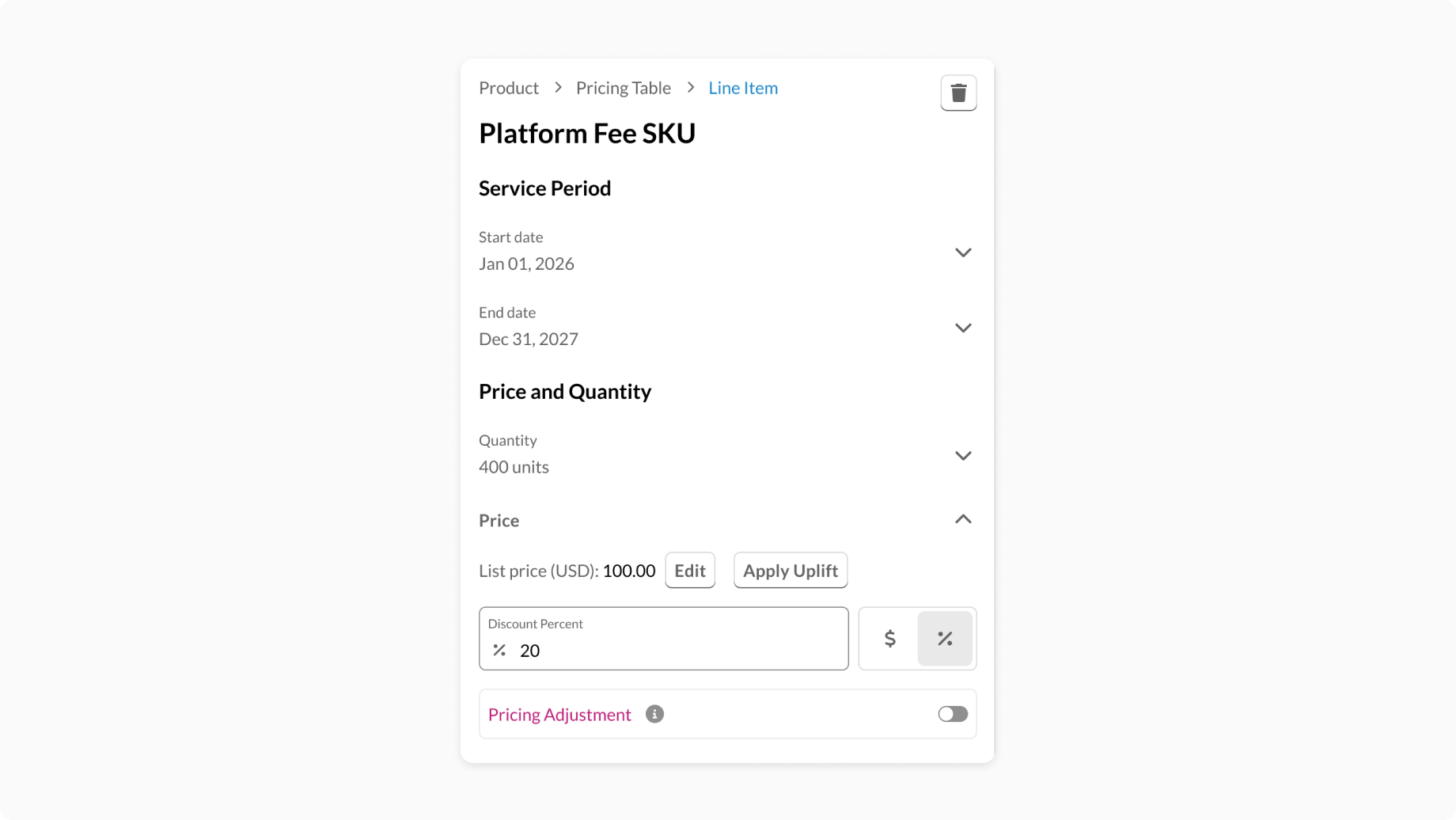The image size is (1456, 820).
Task: Click the percent symbol inside discount field
Action: tap(499, 651)
